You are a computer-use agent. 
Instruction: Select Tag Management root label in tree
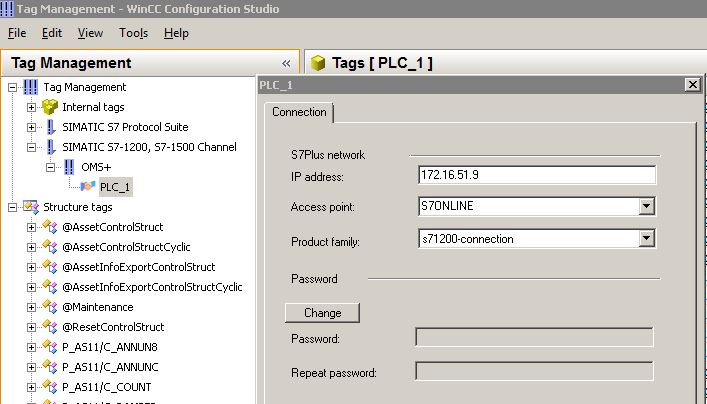[x=85, y=87]
